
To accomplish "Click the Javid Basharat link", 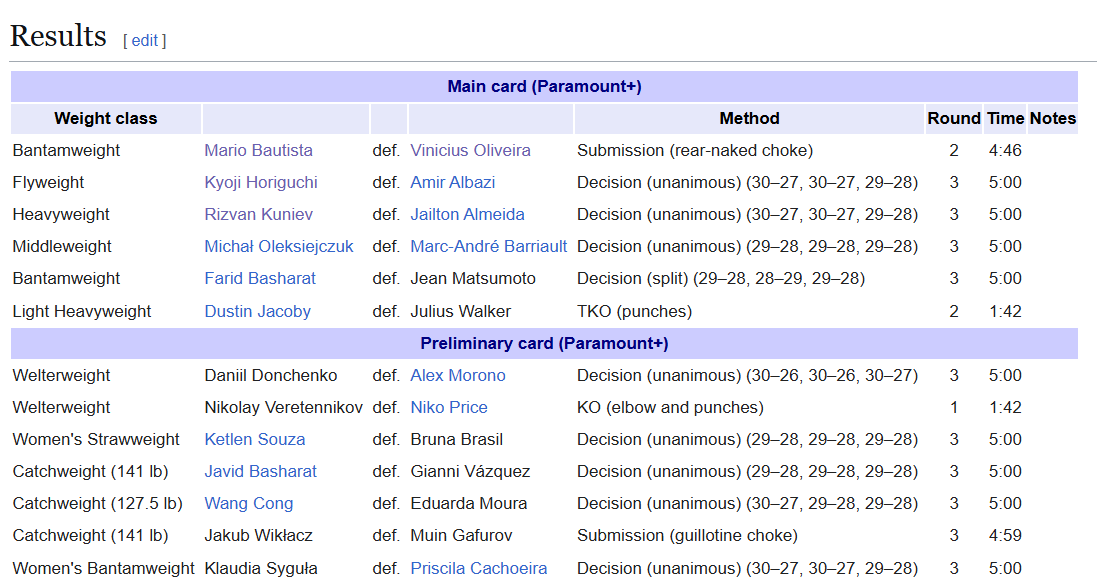I will (x=260, y=471).
